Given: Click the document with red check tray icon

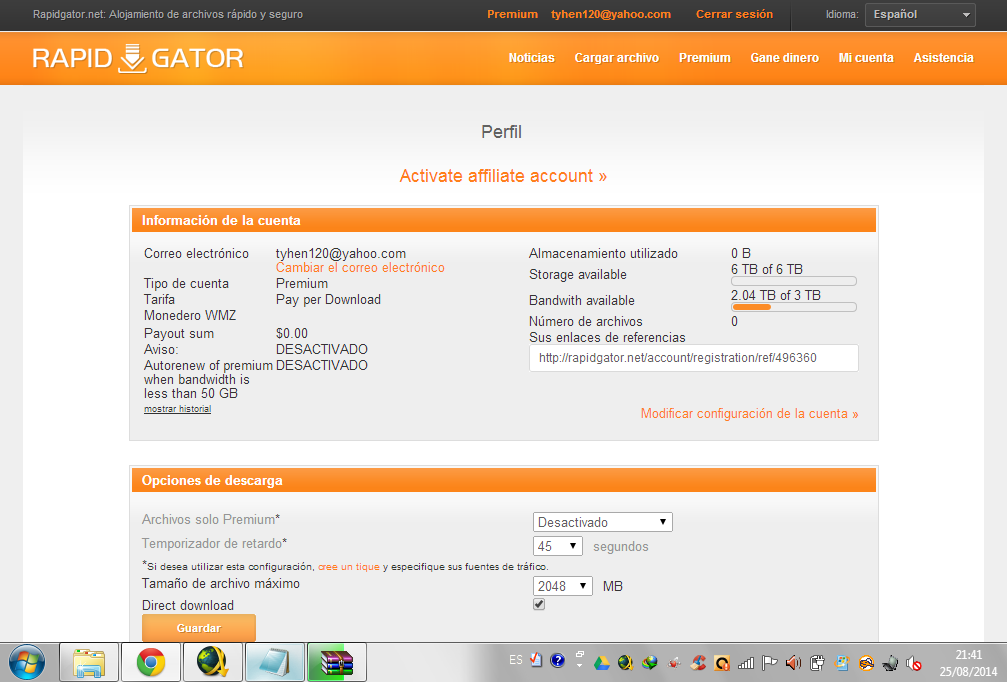Looking at the screenshot, I should 536,660.
